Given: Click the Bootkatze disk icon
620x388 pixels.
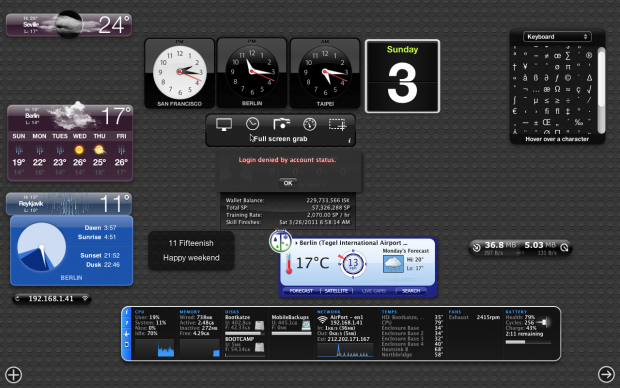Looking at the screenshot, I should click(x=260, y=326).
